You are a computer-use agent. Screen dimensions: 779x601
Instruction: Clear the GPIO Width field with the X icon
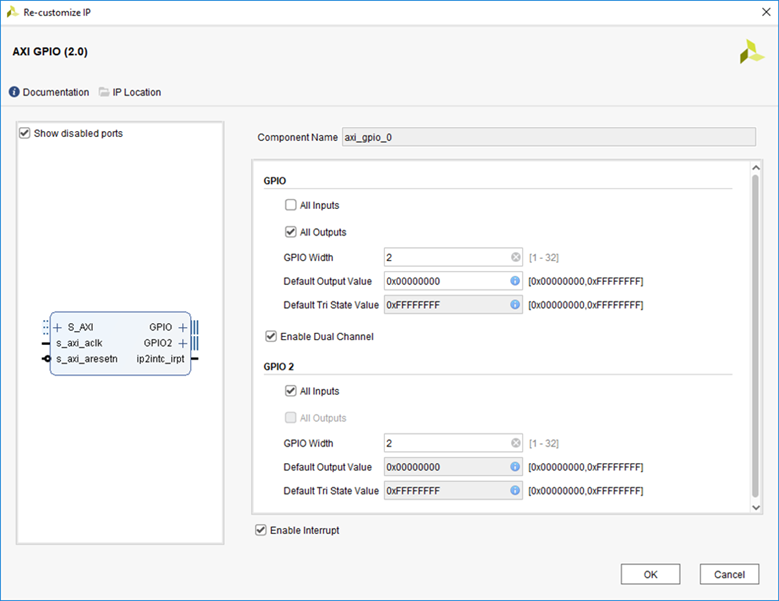pyautogui.click(x=515, y=257)
